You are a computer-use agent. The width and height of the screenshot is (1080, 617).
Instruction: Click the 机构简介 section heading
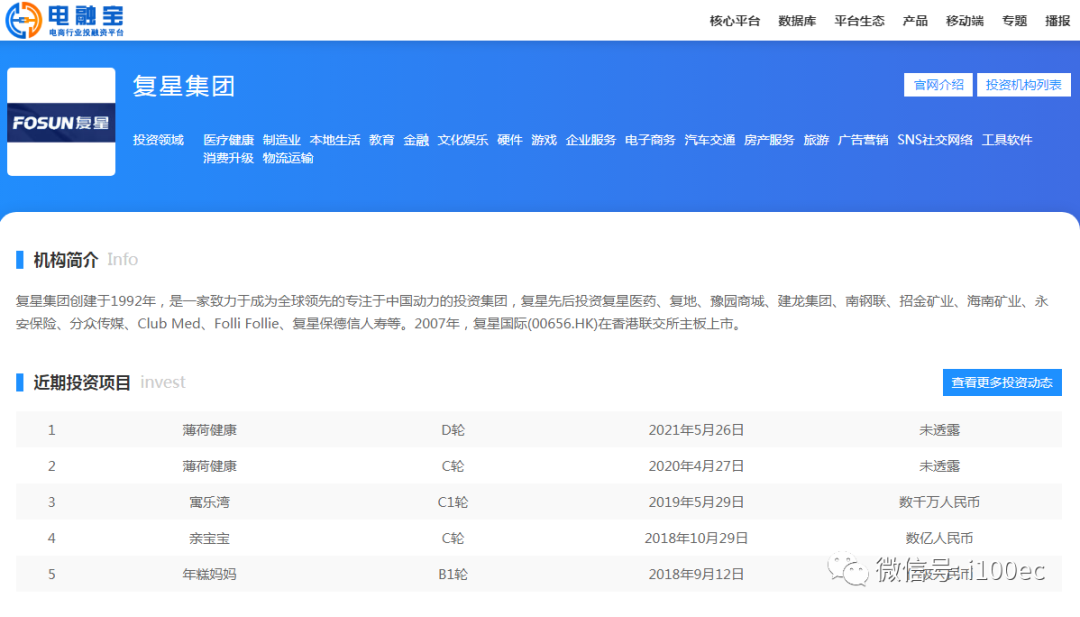(x=65, y=260)
